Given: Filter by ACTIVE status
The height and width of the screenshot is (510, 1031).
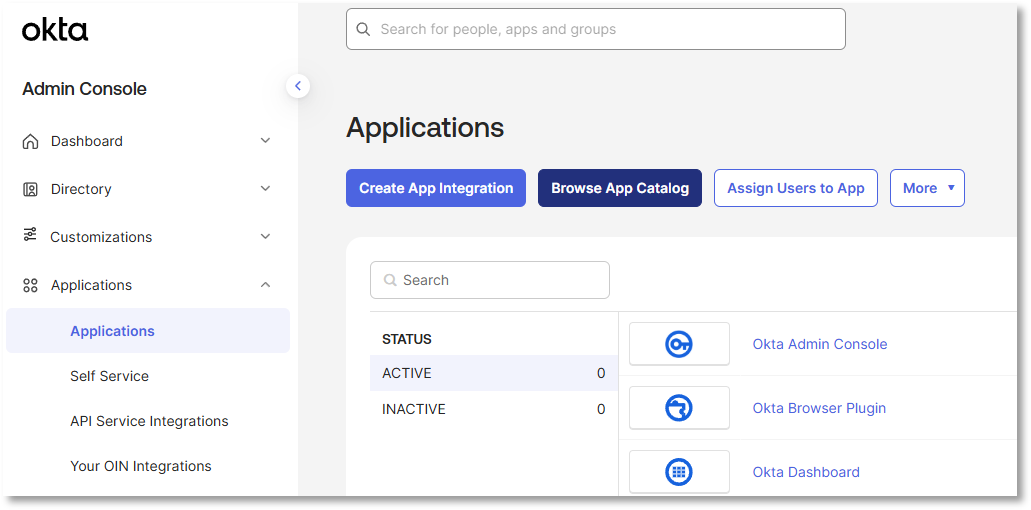Looking at the screenshot, I should (494, 373).
